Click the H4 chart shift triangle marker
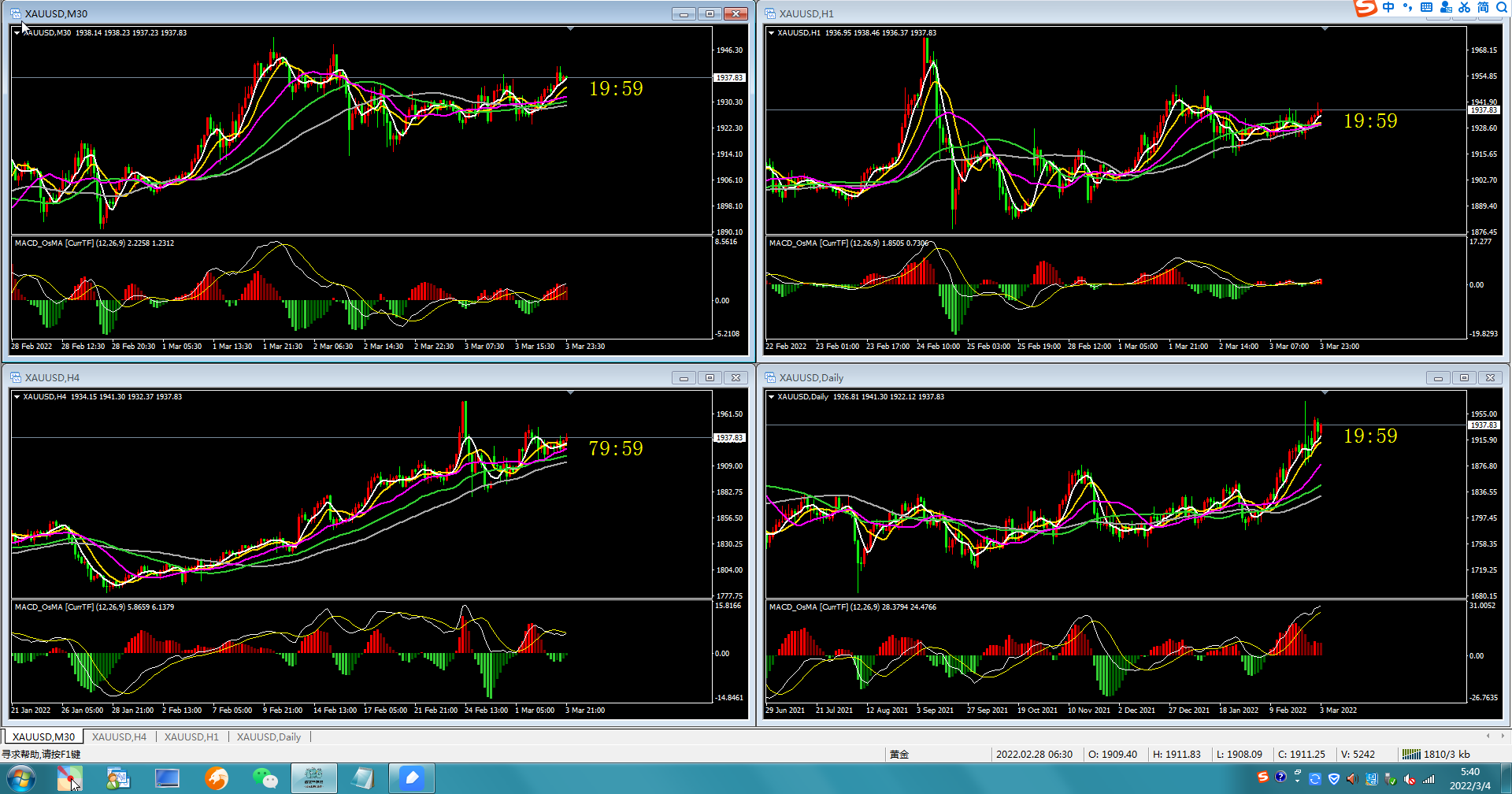The height and width of the screenshot is (794, 1512). 570,392
